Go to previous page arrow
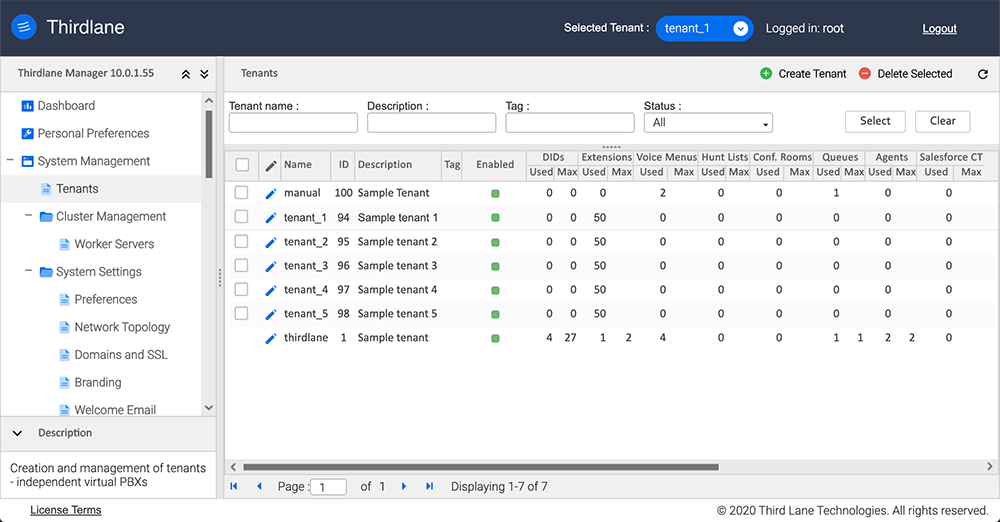Viewport: 1000px width, 522px height. 259,486
